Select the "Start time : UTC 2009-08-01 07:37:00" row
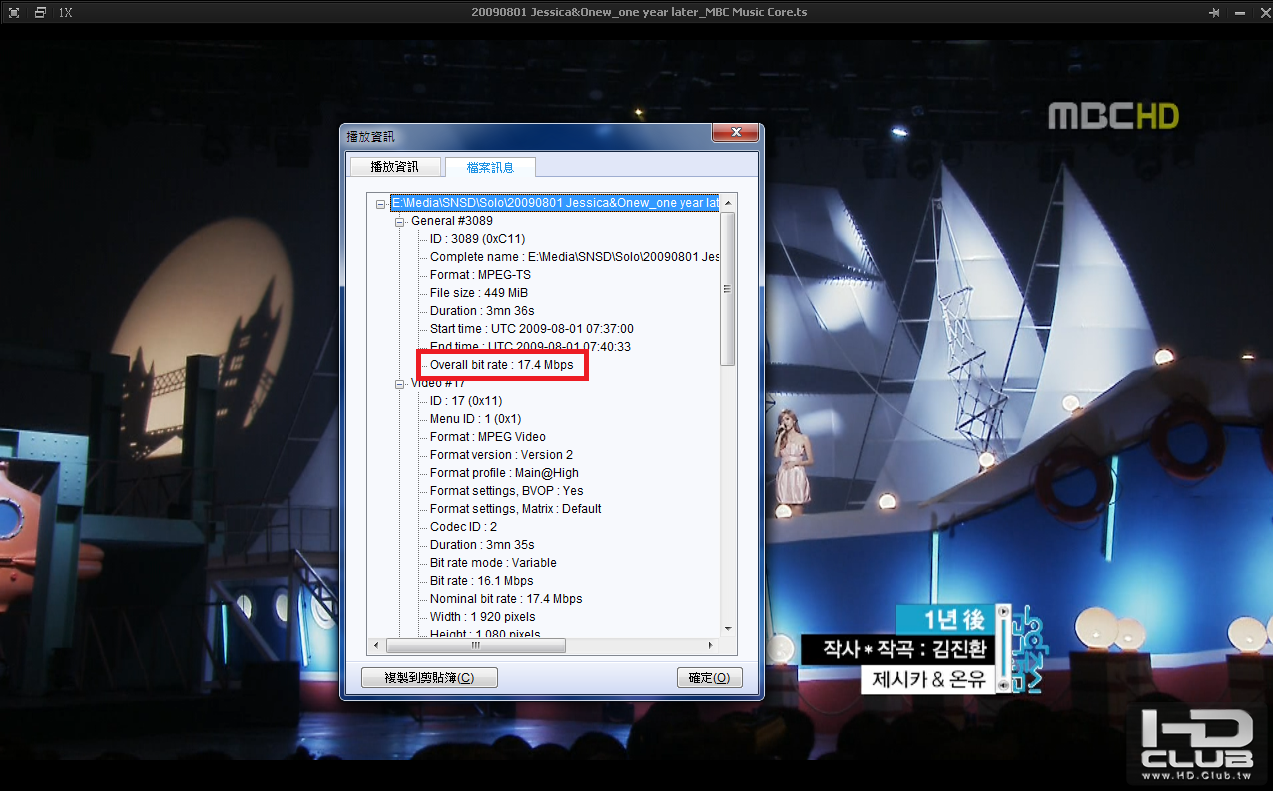The image size is (1273, 791). tap(532, 329)
